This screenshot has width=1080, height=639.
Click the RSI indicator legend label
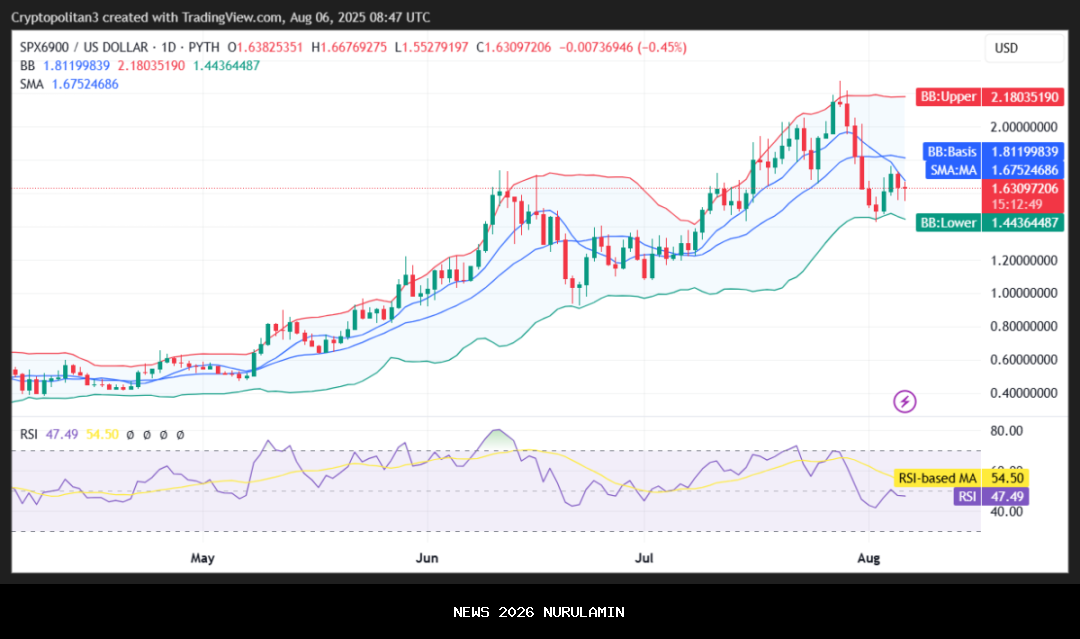coord(29,435)
